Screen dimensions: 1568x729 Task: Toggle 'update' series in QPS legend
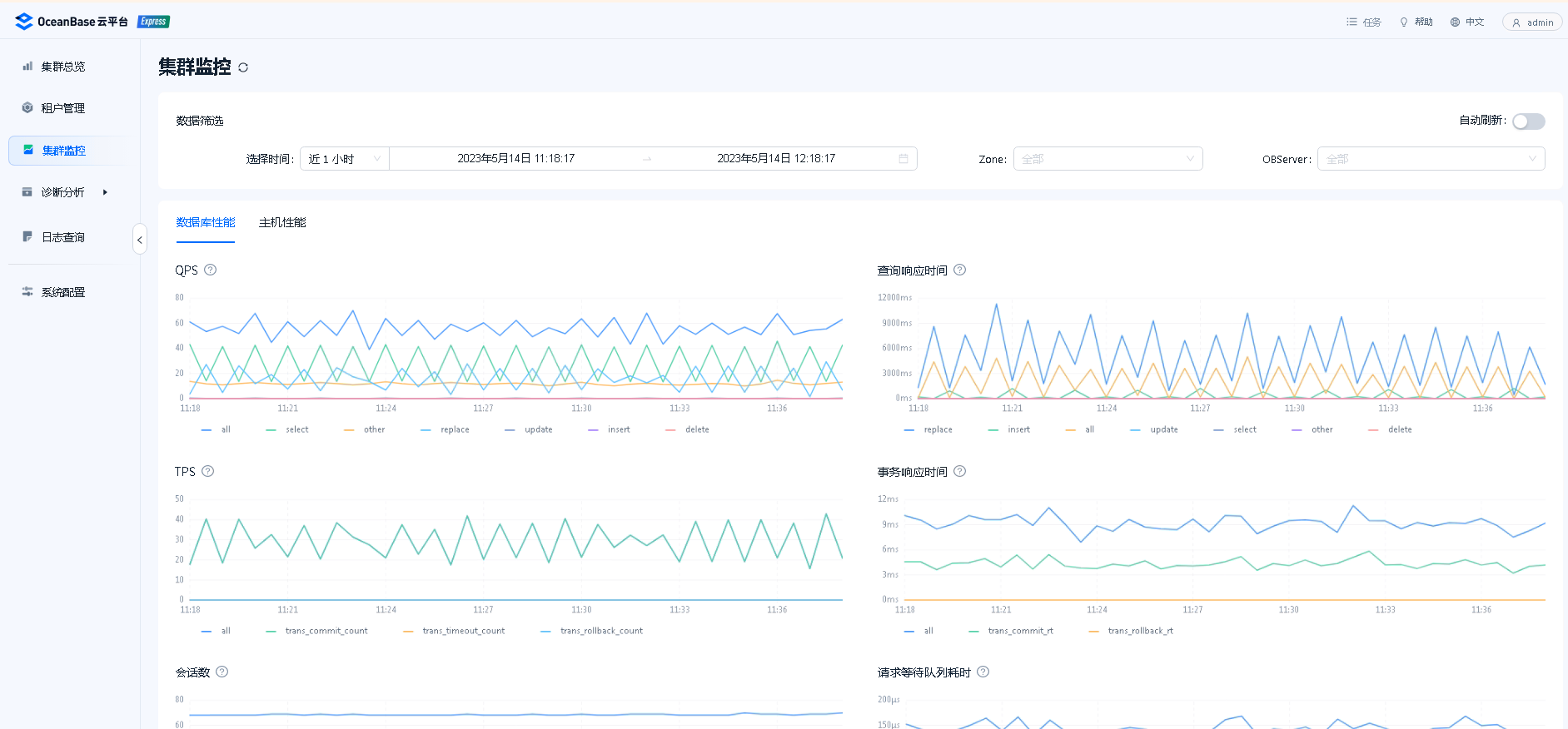point(529,429)
